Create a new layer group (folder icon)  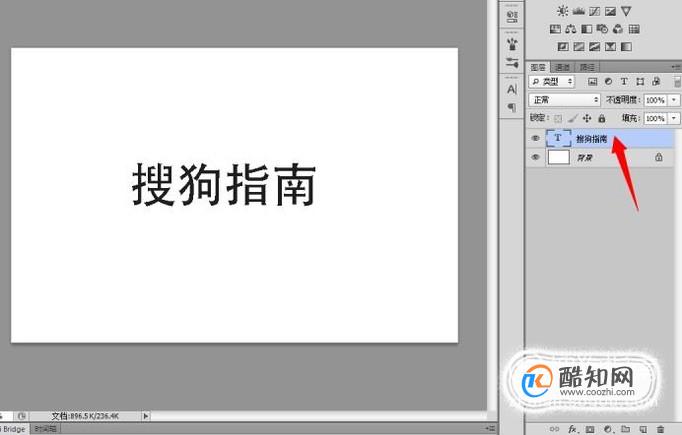(x=625, y=429)
